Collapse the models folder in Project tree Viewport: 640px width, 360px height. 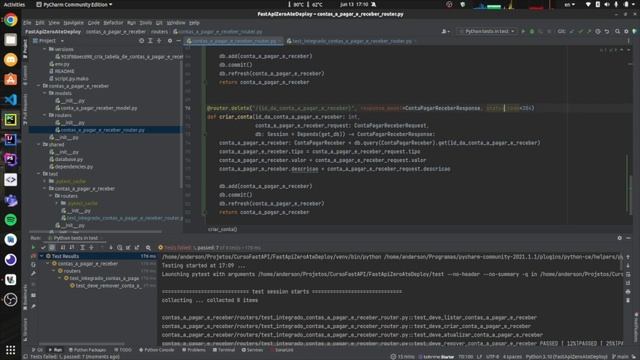tap(45, 93)
